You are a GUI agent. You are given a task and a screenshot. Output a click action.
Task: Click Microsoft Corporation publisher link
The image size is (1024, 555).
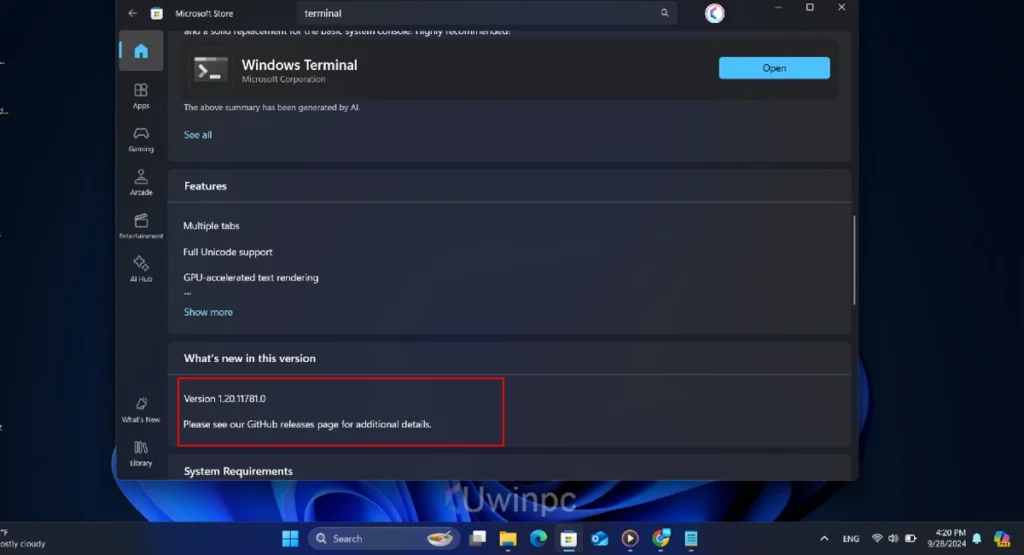[283, 79]
